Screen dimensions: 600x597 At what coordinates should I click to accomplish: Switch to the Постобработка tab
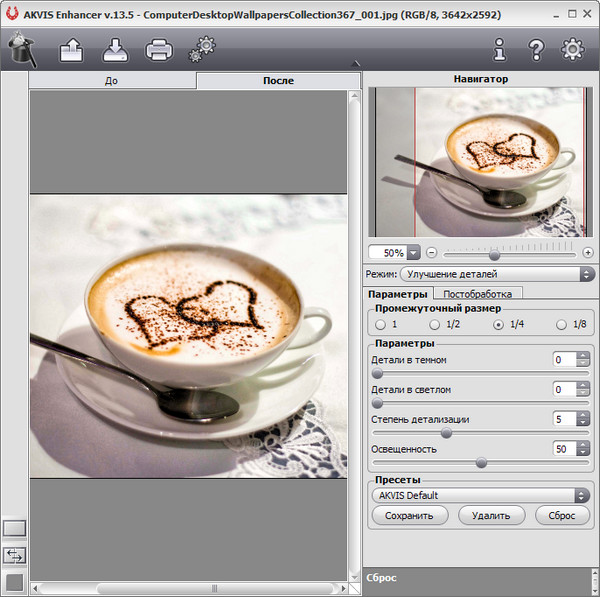point(477,294)
